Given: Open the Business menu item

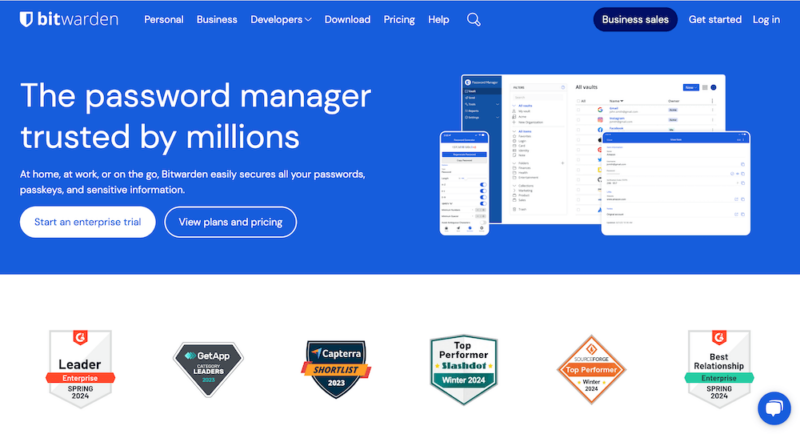Looking at the screenshot, I should (217, 19).
